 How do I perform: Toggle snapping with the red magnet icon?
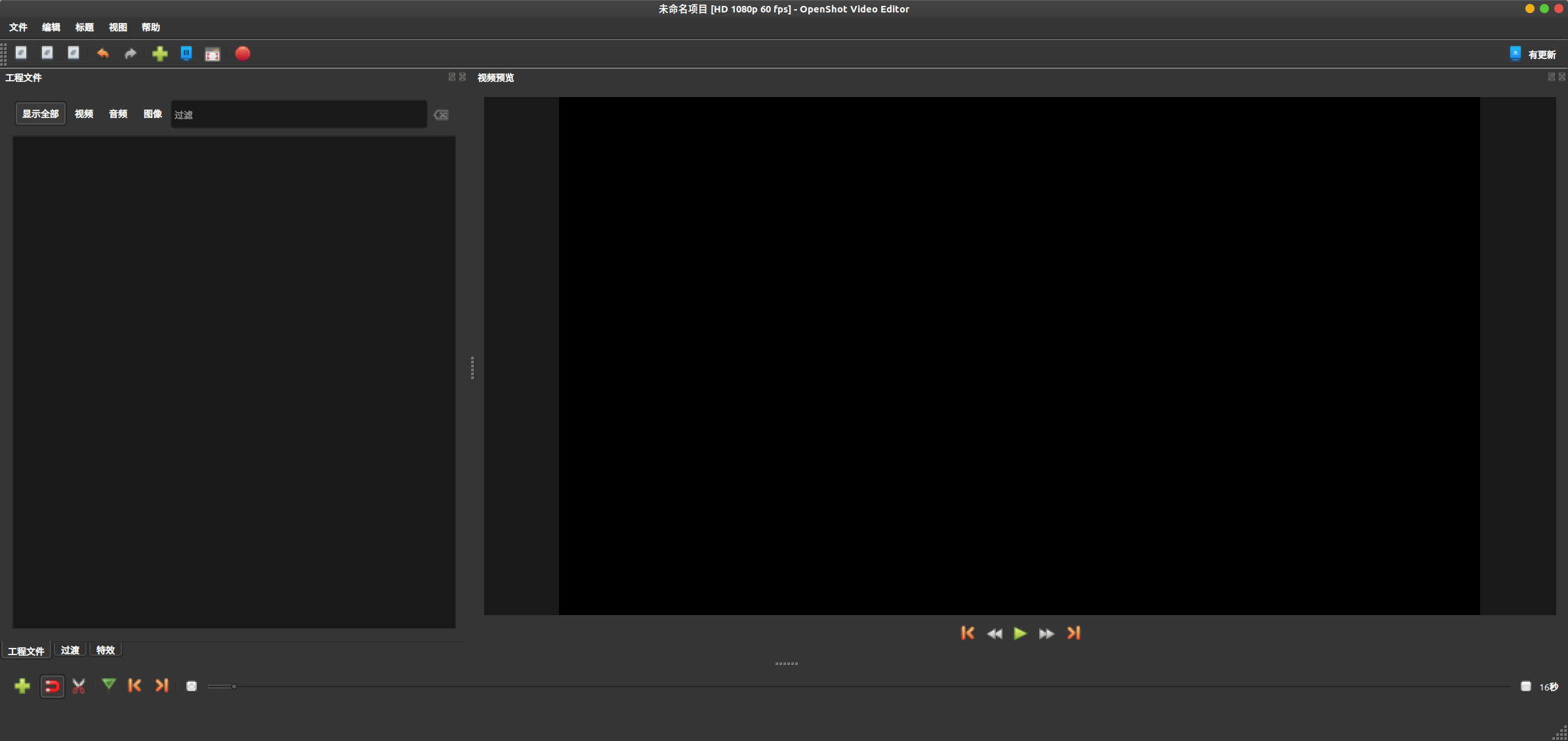(52, 687)
